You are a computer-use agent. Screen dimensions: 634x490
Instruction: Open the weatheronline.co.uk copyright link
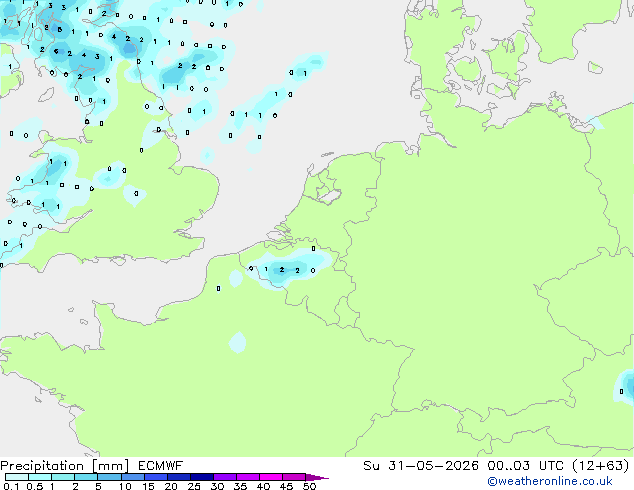click(x=550, y=482)
